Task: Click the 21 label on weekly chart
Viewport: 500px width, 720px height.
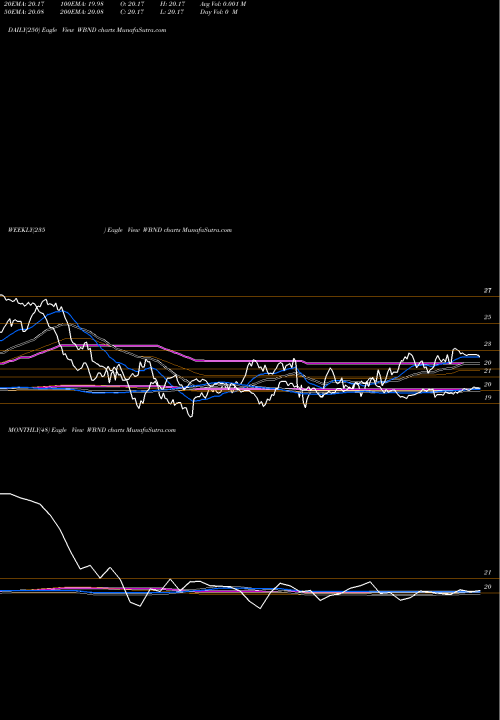Action: coord(487,371)
